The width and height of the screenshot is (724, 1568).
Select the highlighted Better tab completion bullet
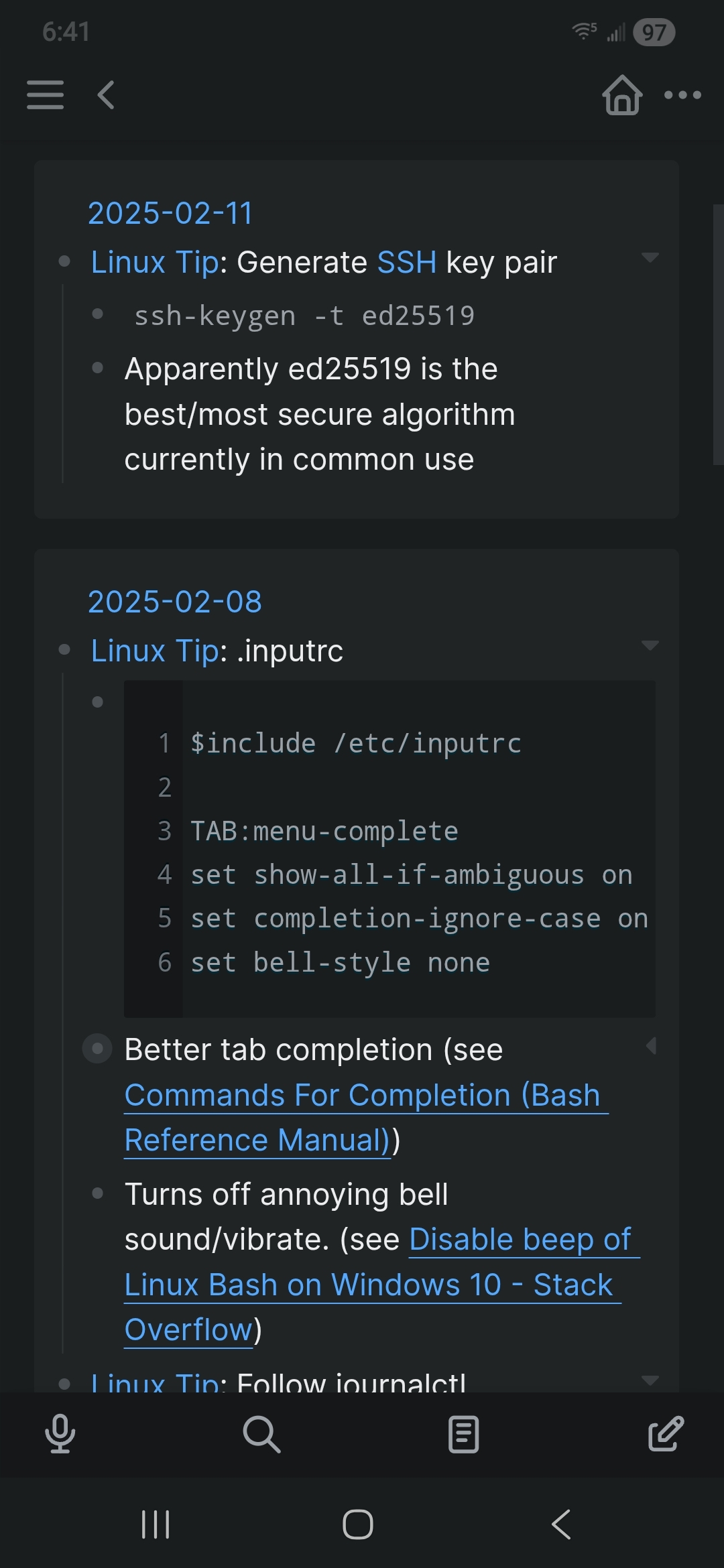(97, 1049)
